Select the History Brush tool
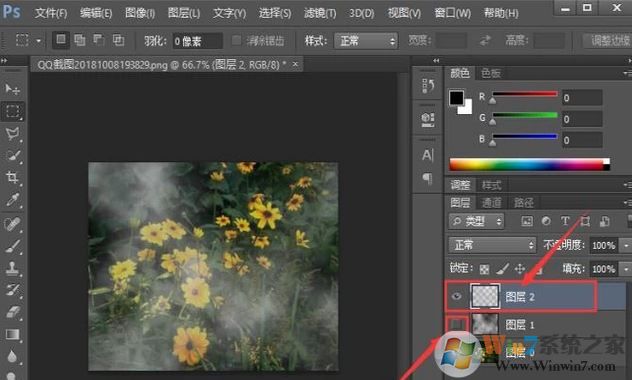The image size is (632, 380). (x=12, y=290)
